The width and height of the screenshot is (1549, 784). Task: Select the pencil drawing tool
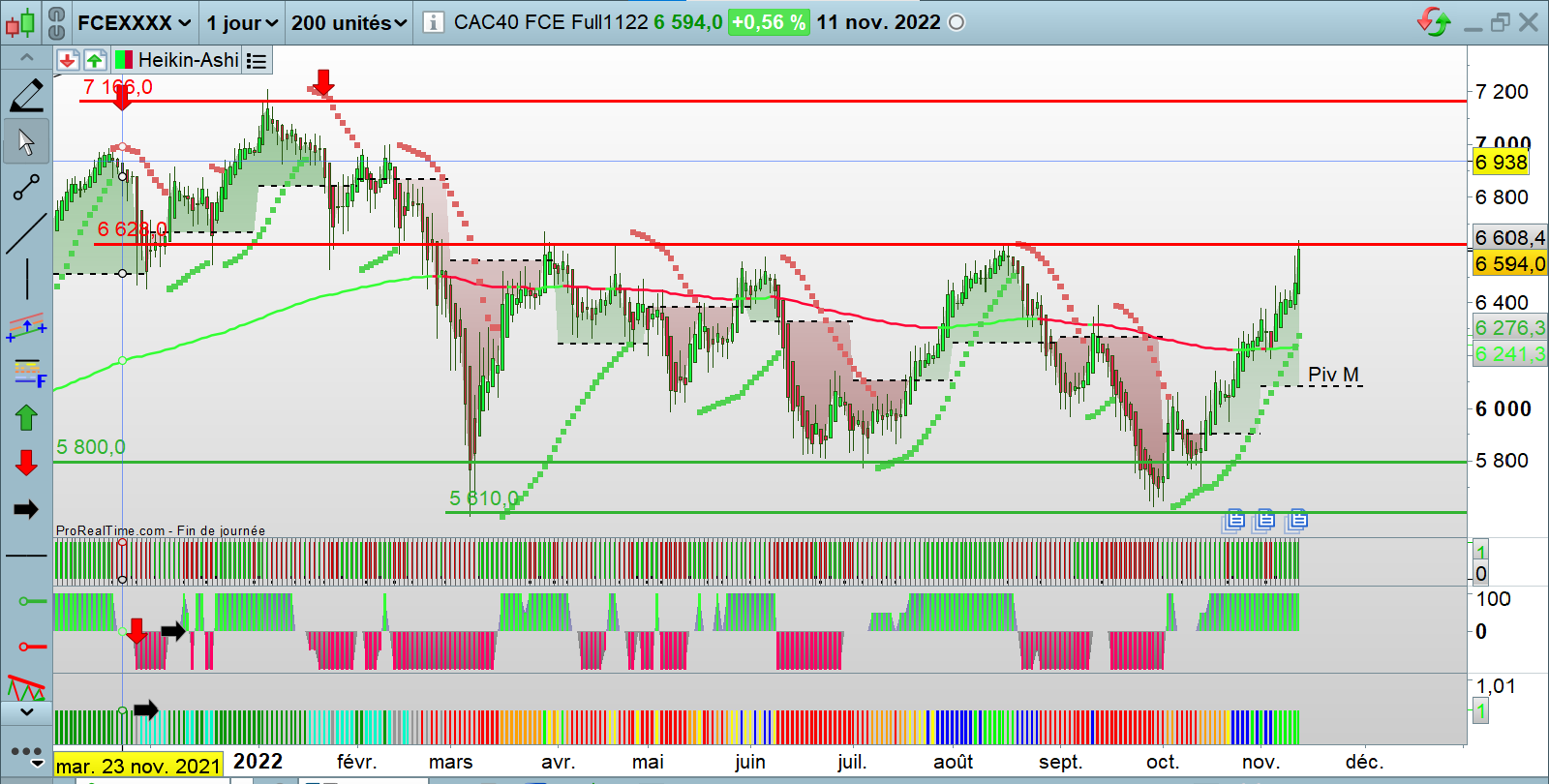tap(26, 95)
